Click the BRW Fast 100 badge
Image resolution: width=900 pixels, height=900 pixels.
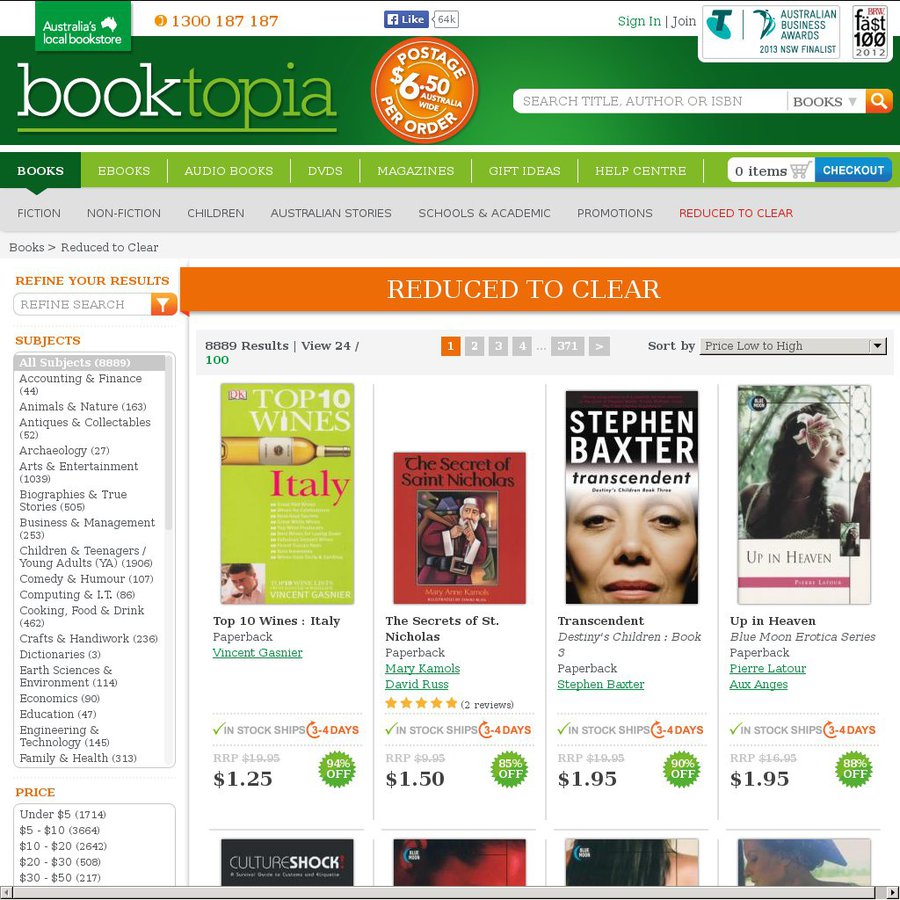(x=869, y=32)
